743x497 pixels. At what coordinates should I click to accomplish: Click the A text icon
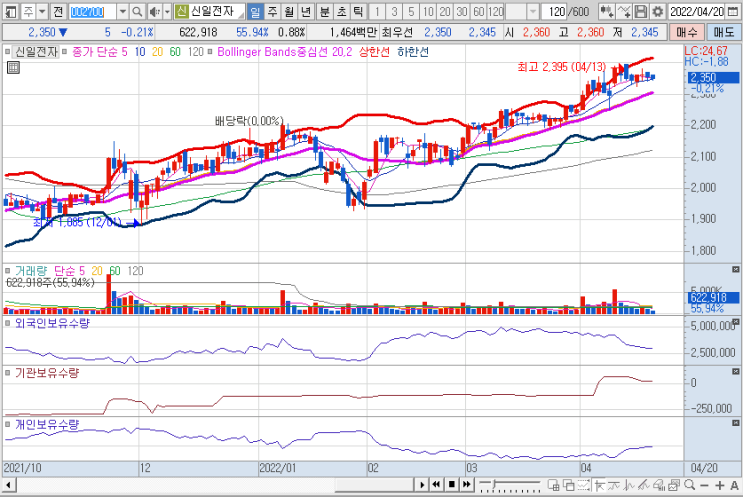click(734, 485)
